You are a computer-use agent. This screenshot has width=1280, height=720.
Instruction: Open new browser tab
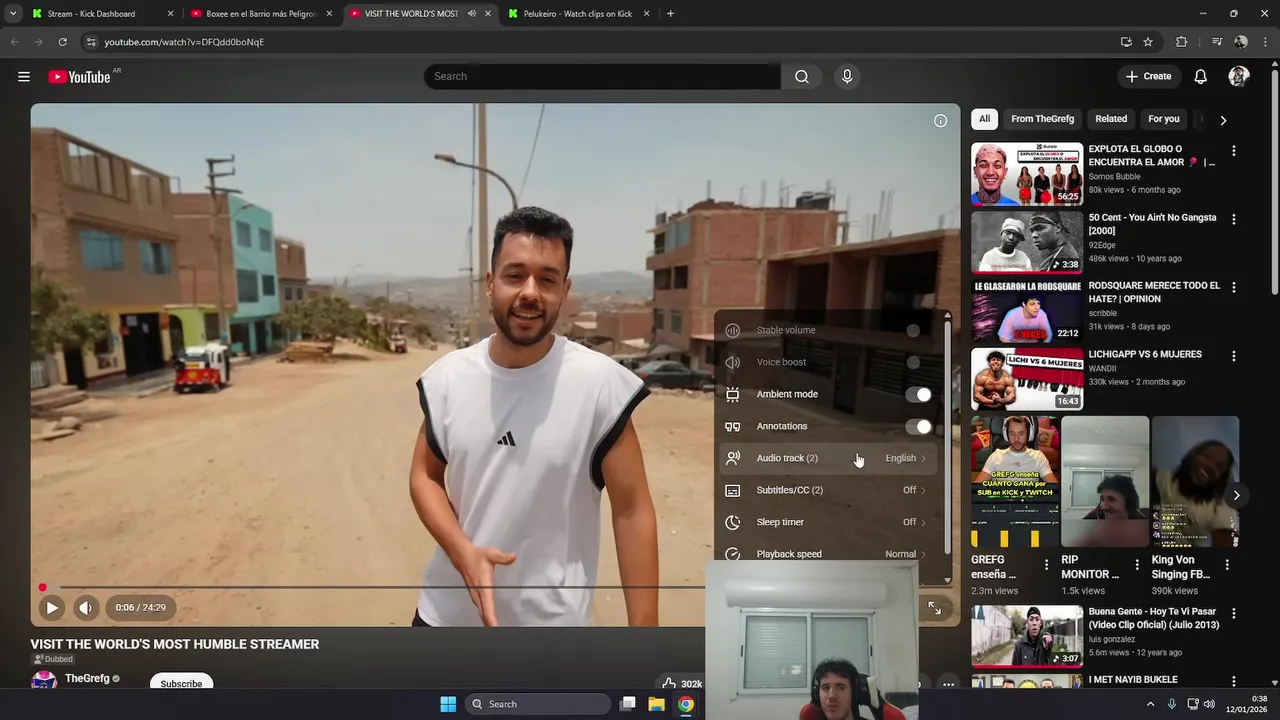670,14
